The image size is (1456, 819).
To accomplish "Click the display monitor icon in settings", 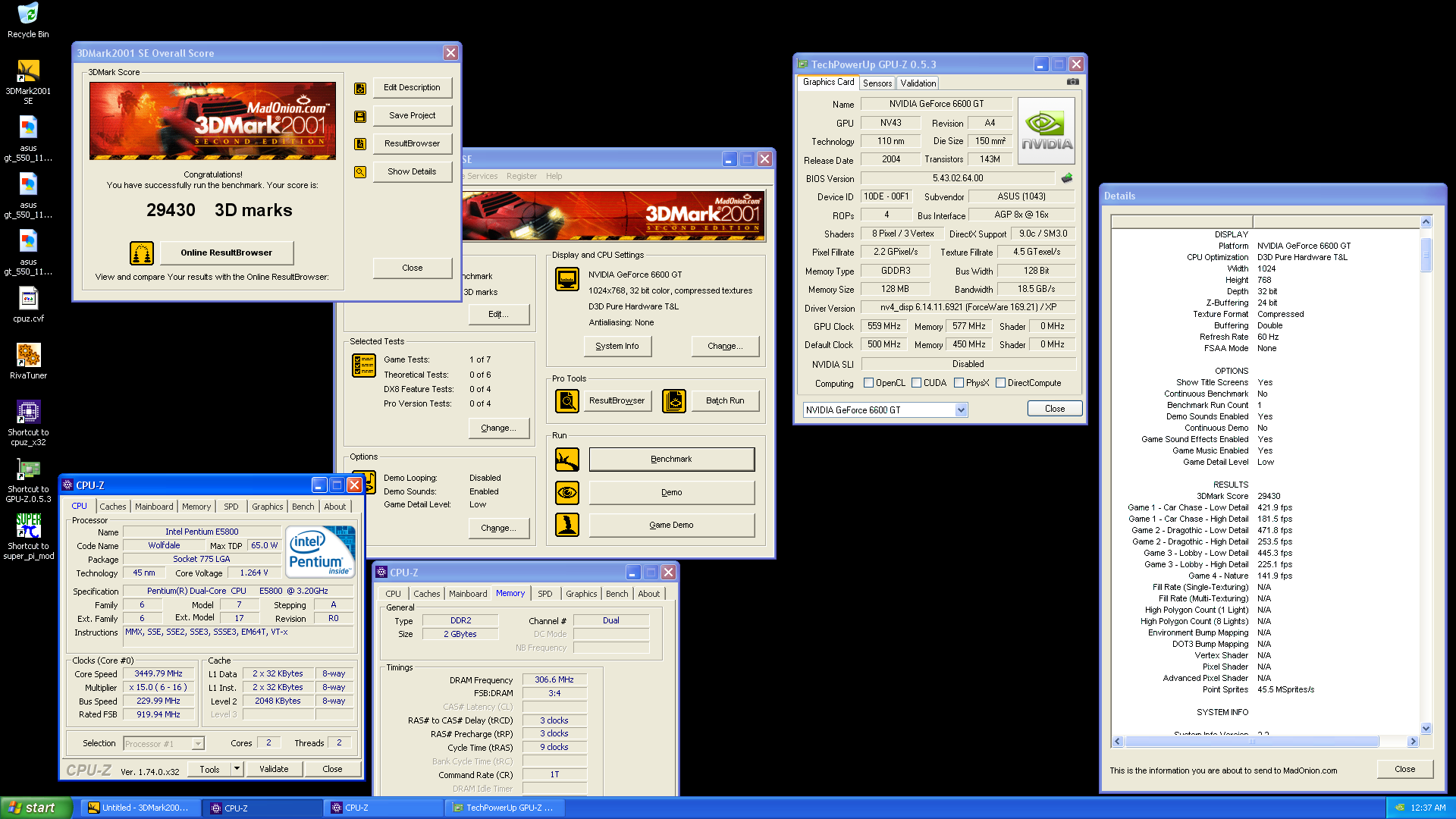I will click(x=567, y=279).
